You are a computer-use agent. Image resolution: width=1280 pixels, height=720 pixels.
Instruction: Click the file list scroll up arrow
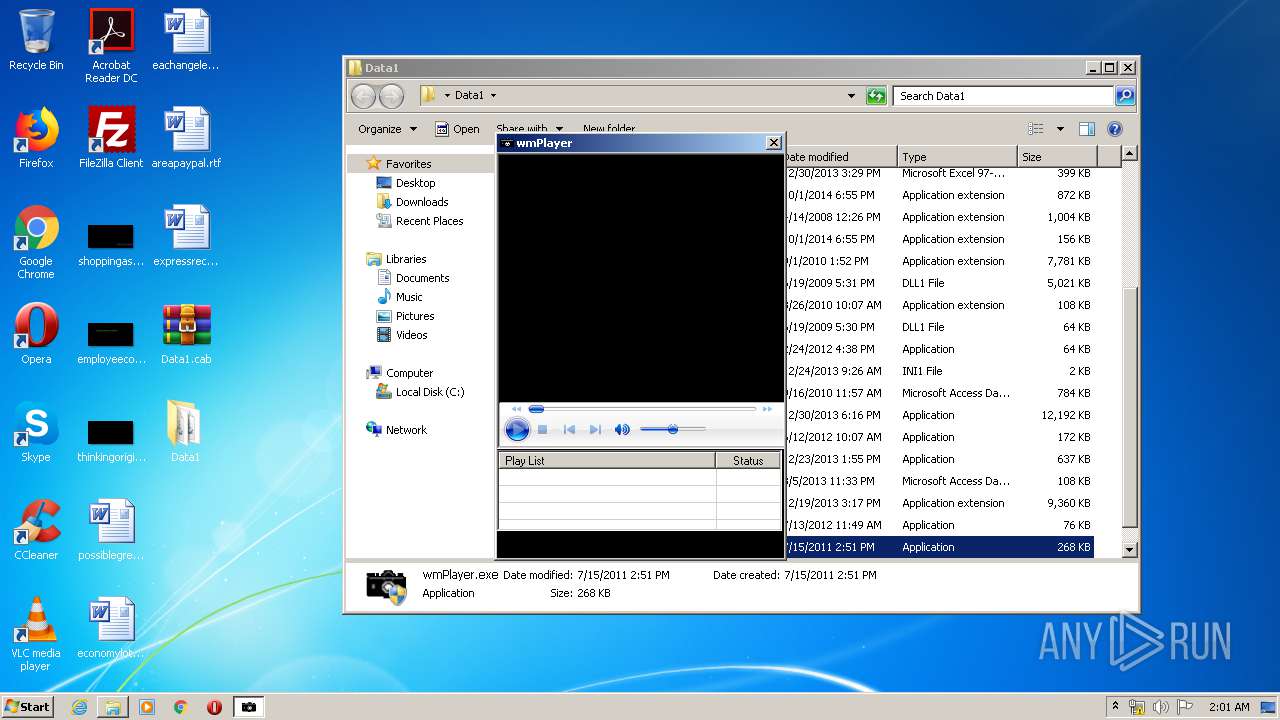pyautogui.click(x=1129, y=154)
